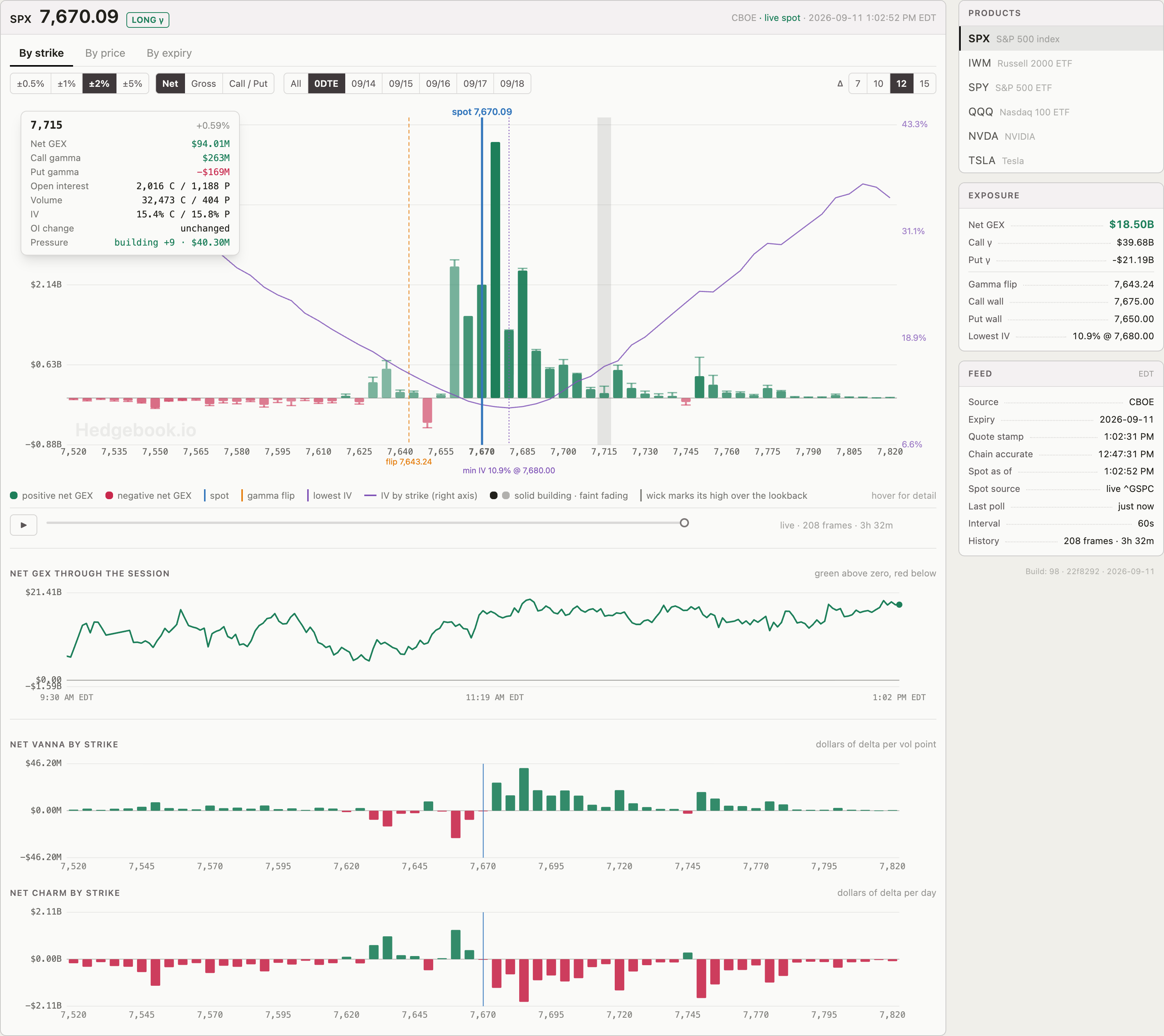1164x1036 pixels.
Task: Click the positive net GEX legend dot
Action: pos(14,495)
